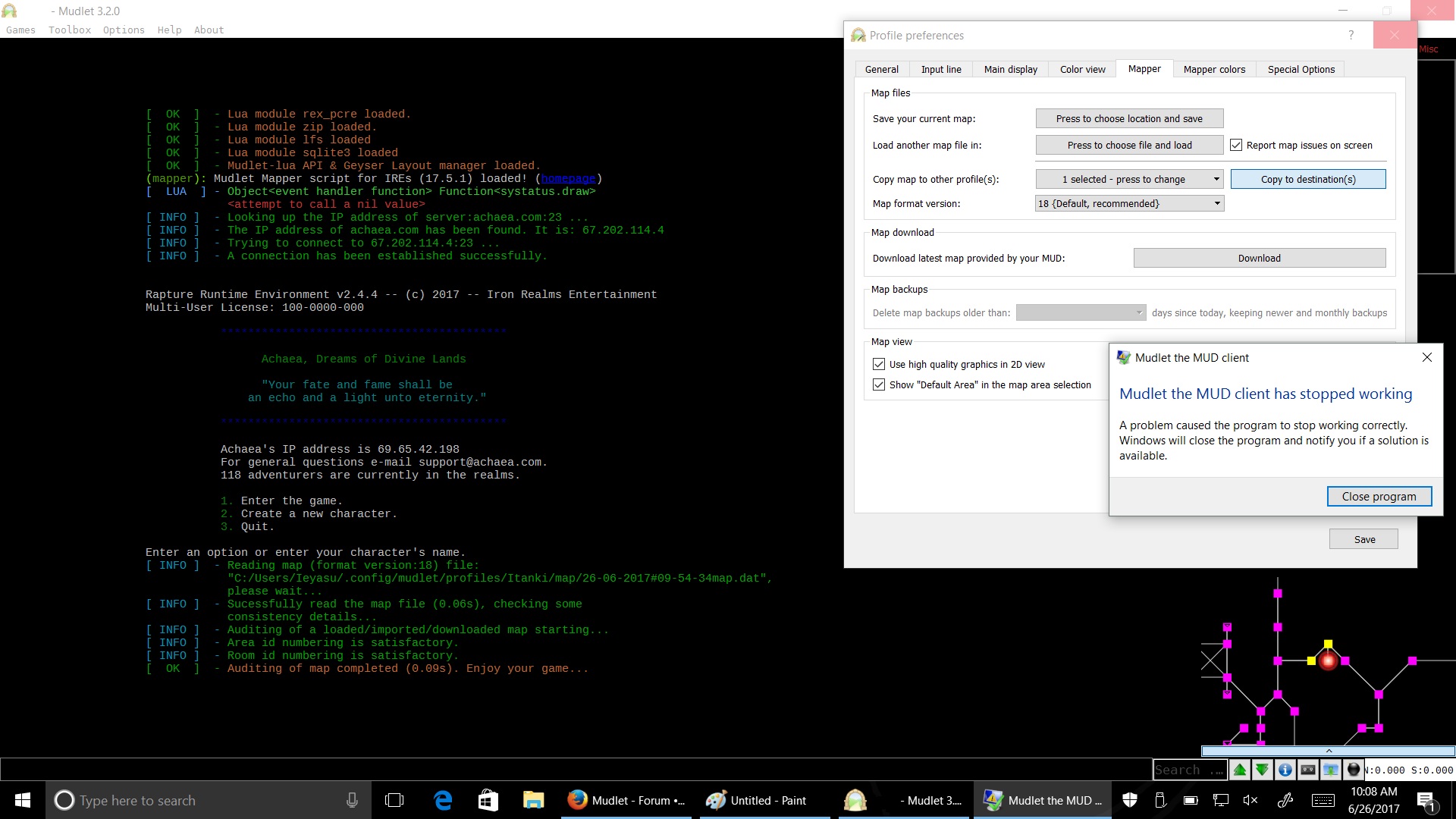The width and height of the screenshot is (1456, 819).
Task: Click the N:0.000 S:0.000 latency display
Action: coord(1409,770)
